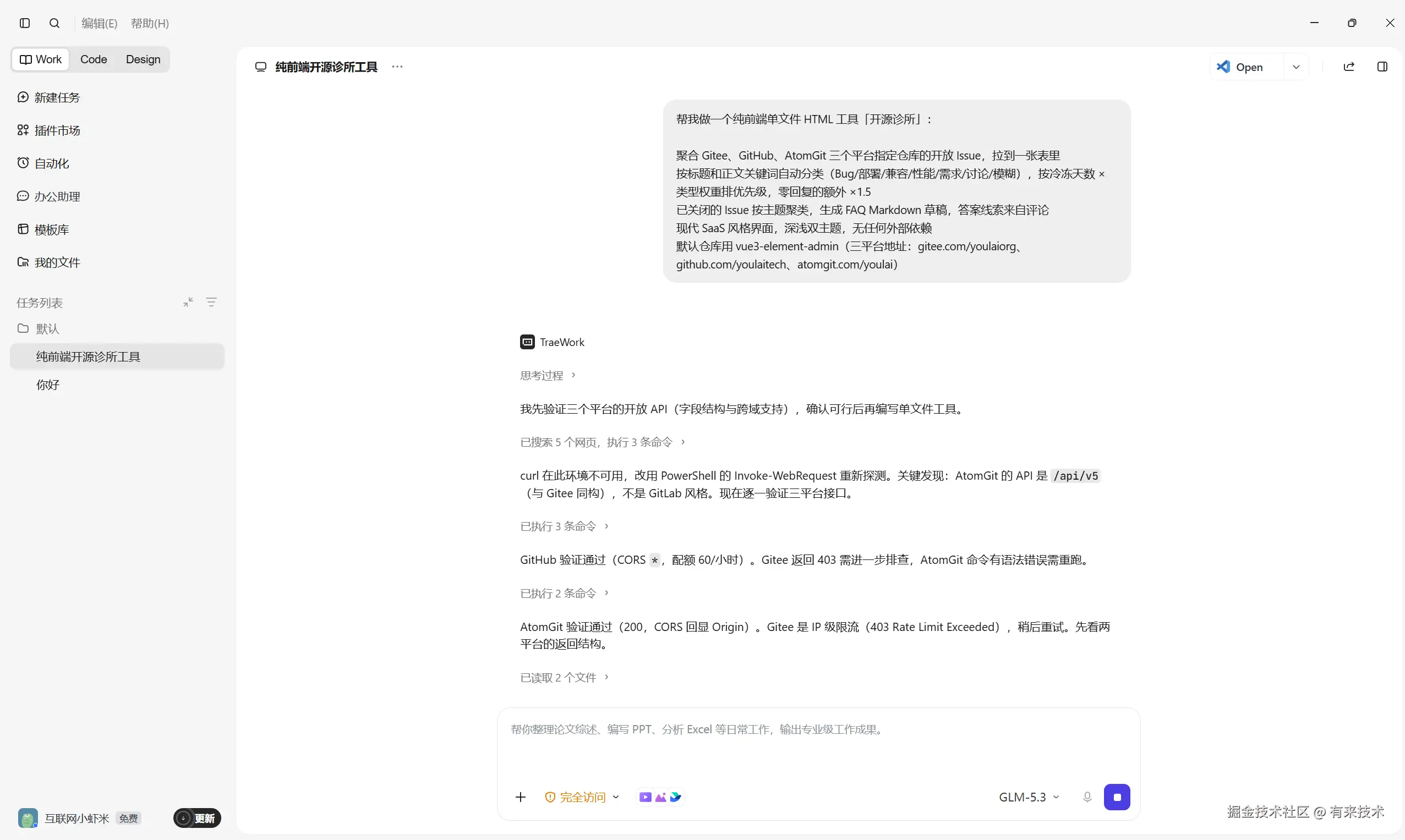Screen dimensions: 1405x840
Task: Open the GLM-5.3 model selector
Action: coord(1029,797)
